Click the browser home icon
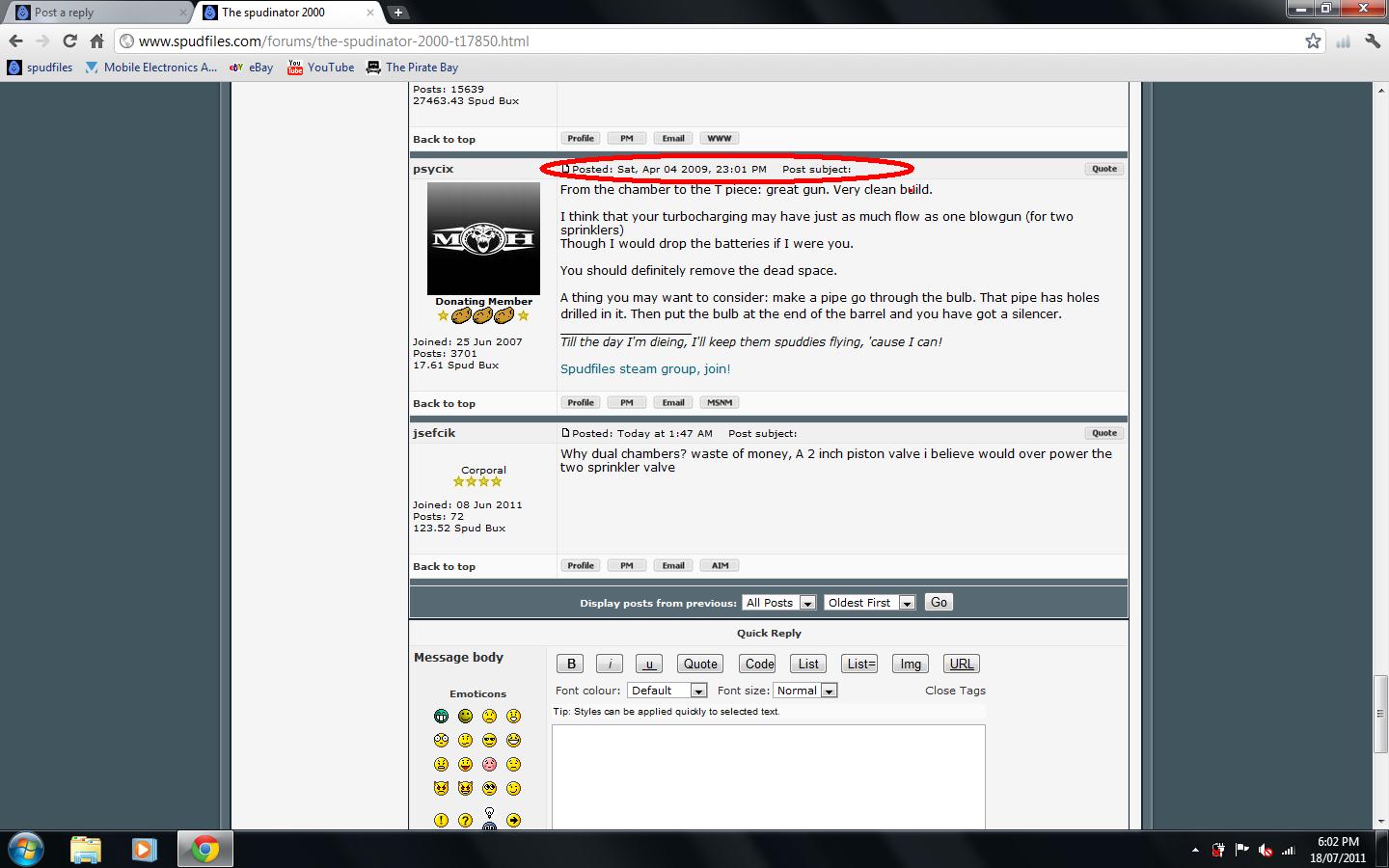The height and width of the screenshot is (868, 1389). coord(96,41)
